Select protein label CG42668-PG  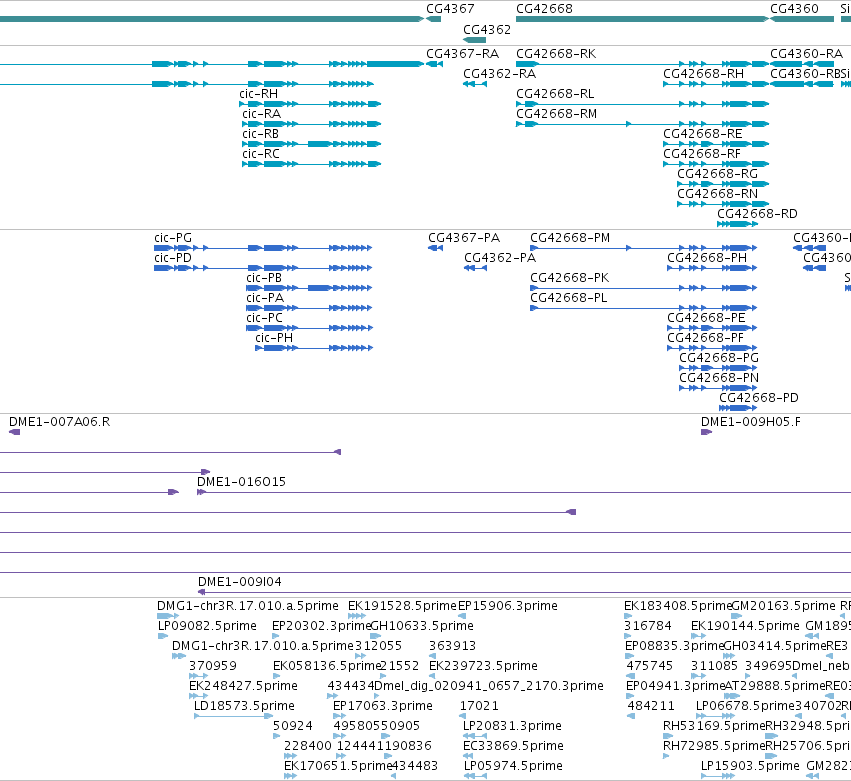pos(719,358)
